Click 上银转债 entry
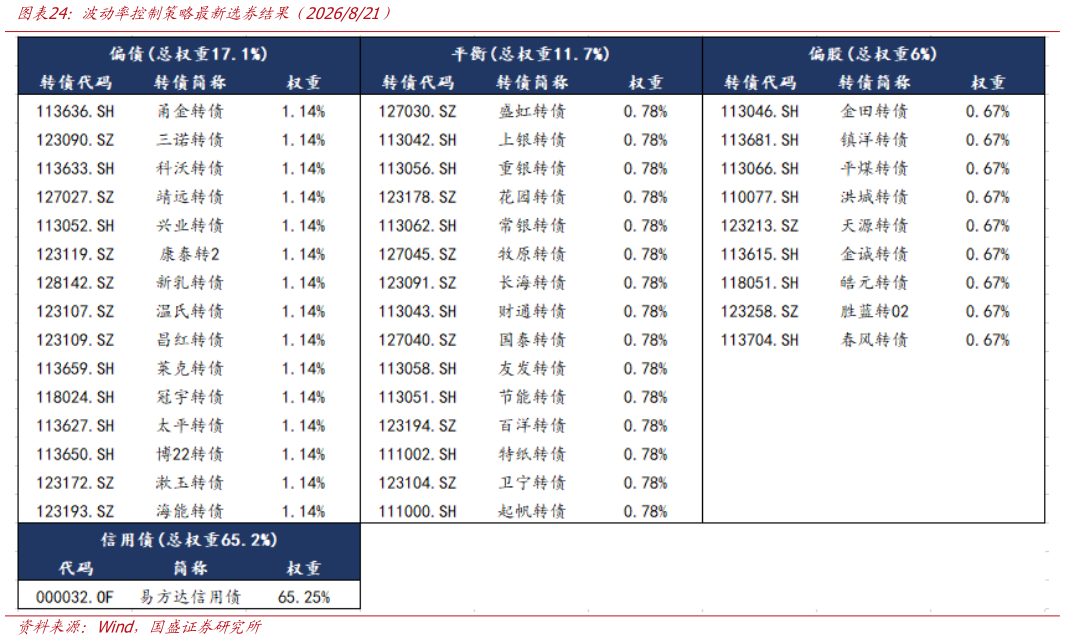The image size is (1065, 640). (x=532, y=140)
